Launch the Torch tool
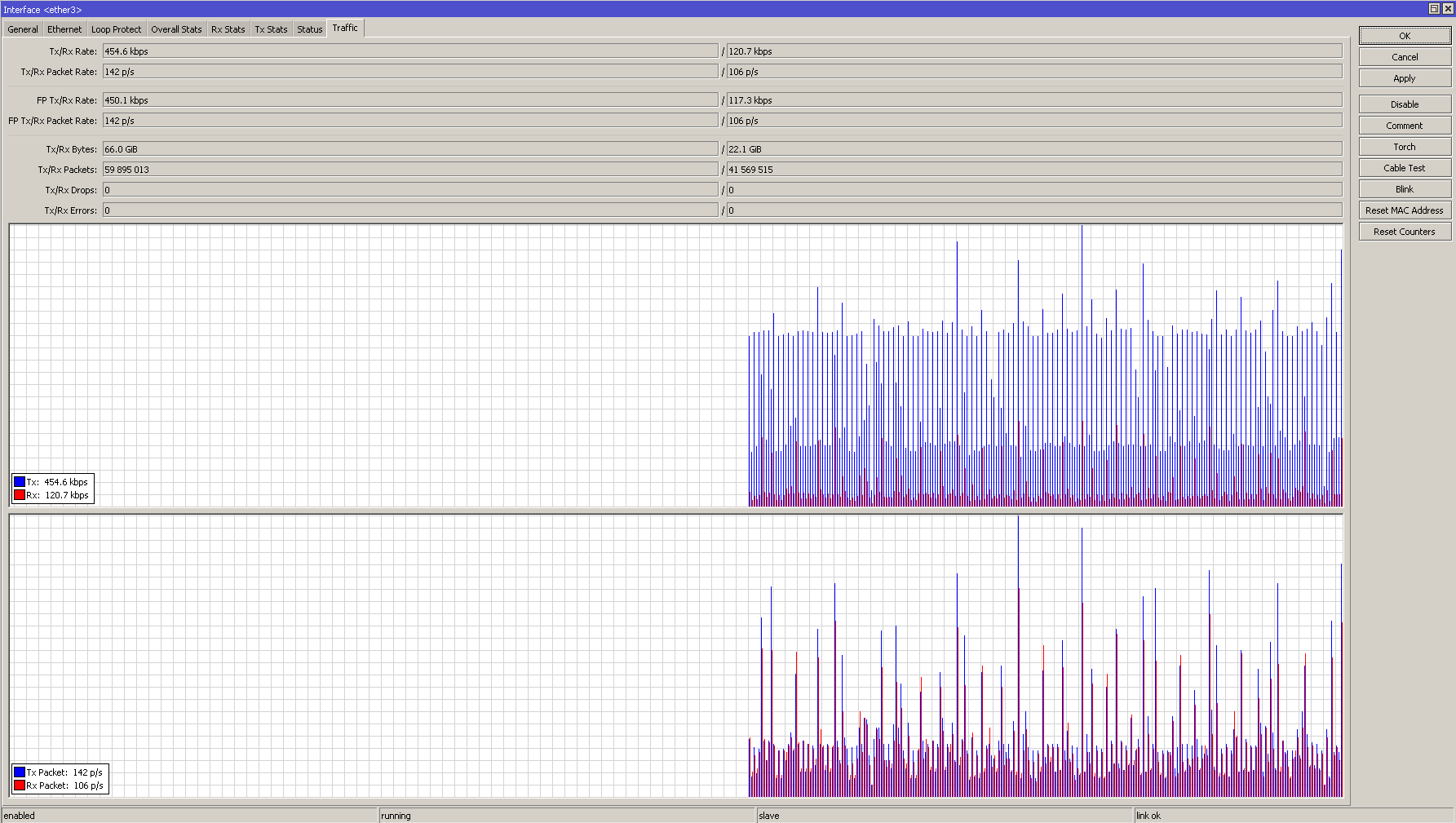1456x823 pixels. pos(1404,147)
